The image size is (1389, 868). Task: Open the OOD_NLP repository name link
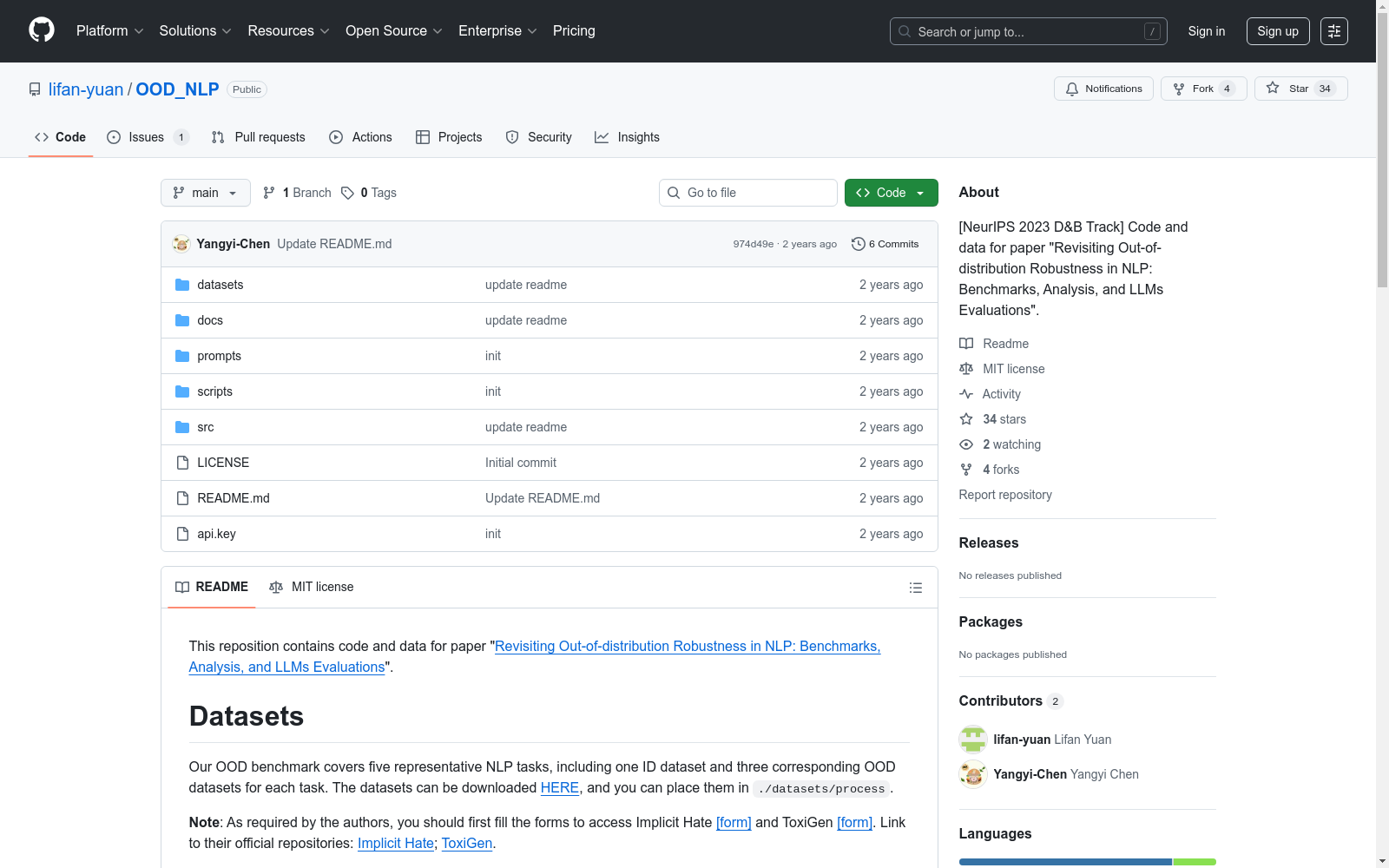[177, 89]
